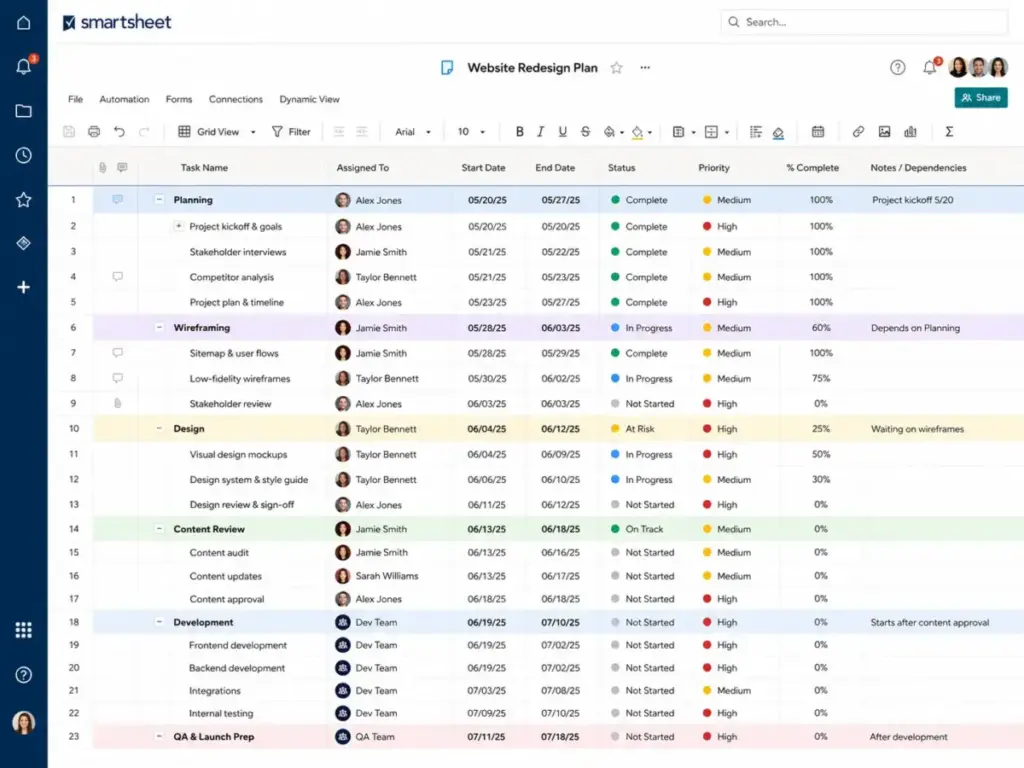Image resolution: width=1024 pixels, height=768 pixels.
Task: Collapse the Content Review section
Action: click(159, 528)
